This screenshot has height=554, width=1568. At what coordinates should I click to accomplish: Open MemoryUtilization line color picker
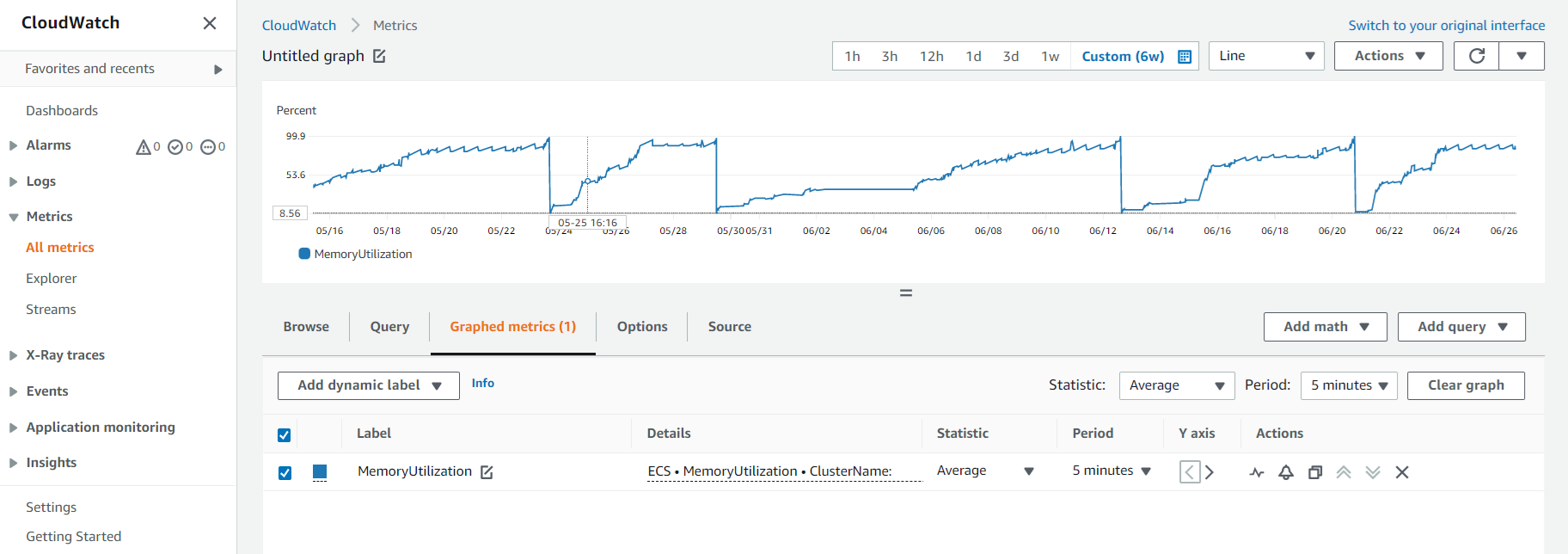[320, 472]
